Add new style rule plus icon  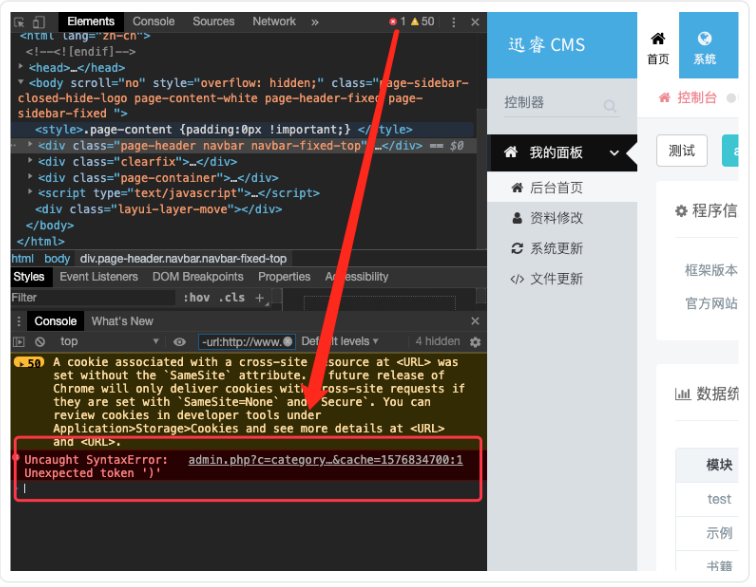point(261,300)
